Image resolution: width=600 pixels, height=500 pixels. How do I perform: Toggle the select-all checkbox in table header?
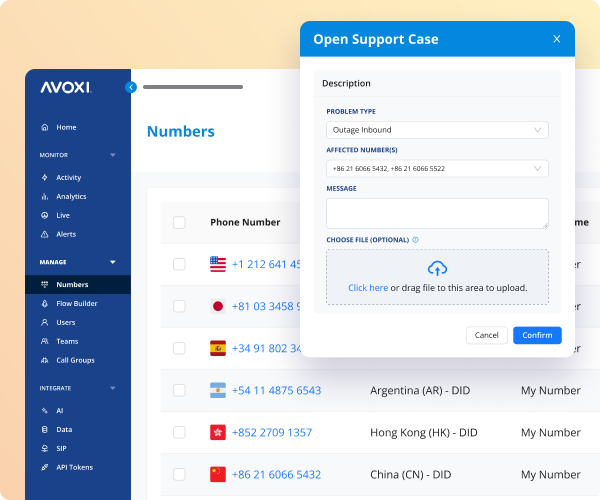point(179,222)
